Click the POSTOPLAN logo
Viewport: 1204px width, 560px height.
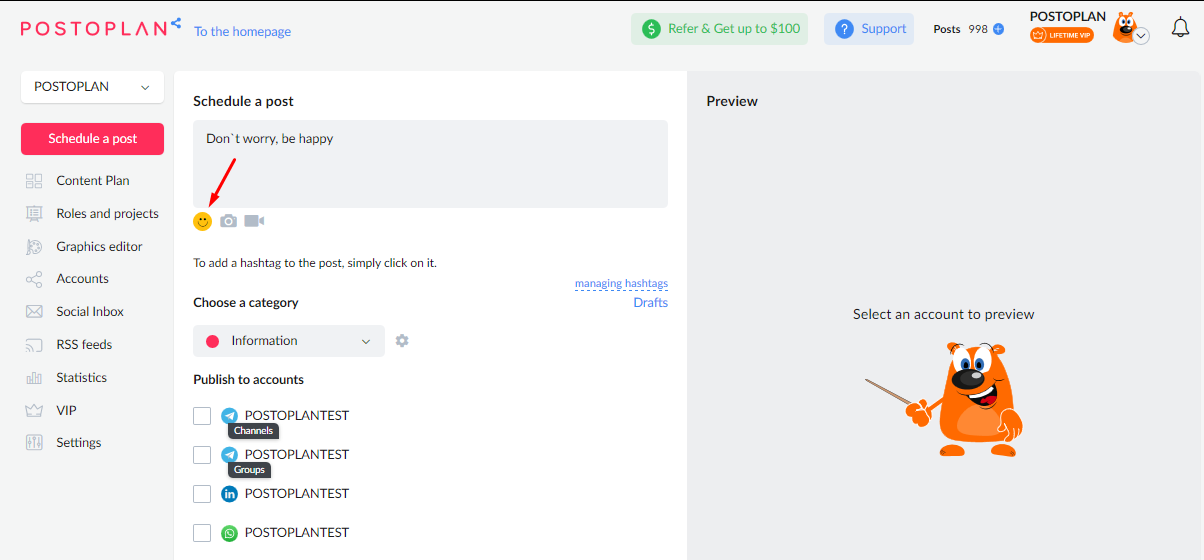(101, 28)
